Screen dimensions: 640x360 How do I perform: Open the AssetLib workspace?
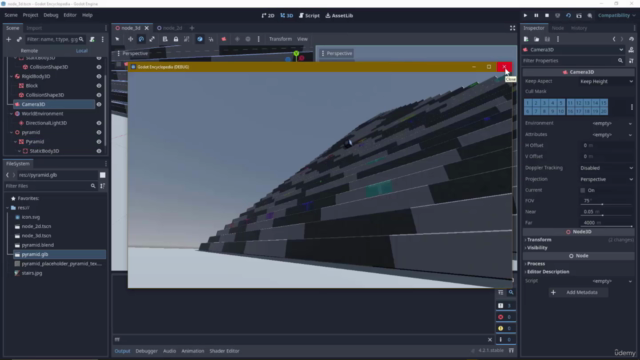pos(339,16)
